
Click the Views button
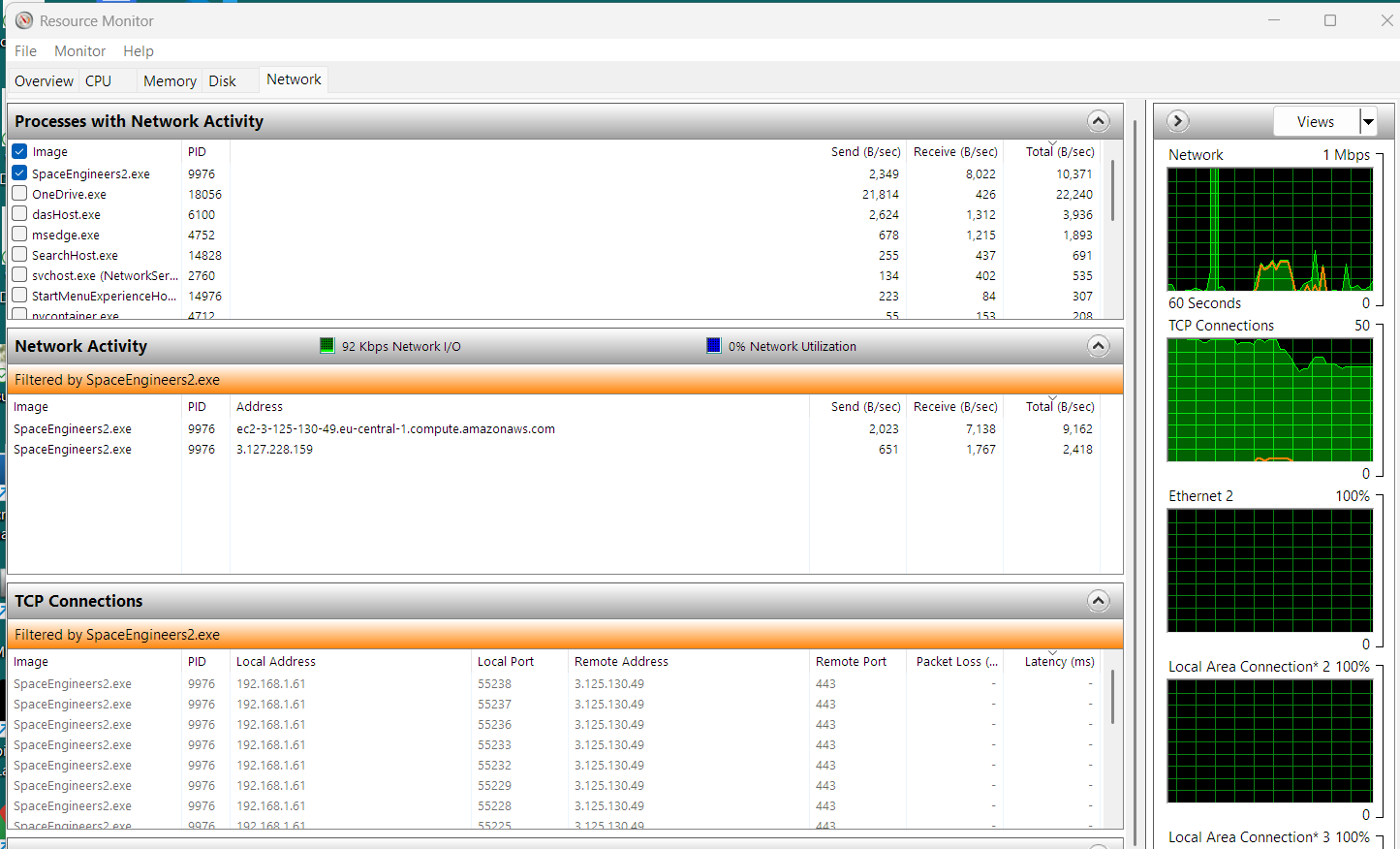pyautogui.click(x=1315, y=122)
